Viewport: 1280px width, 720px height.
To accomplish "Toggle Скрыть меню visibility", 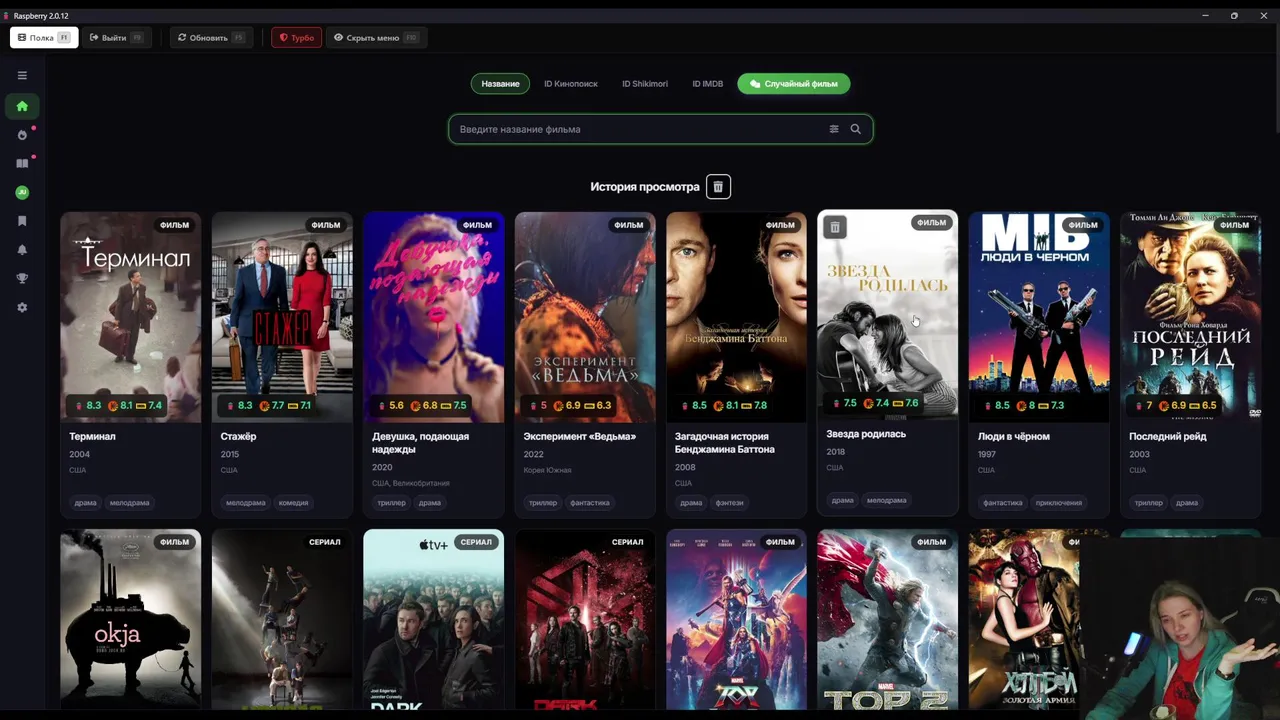I will 376,38.
